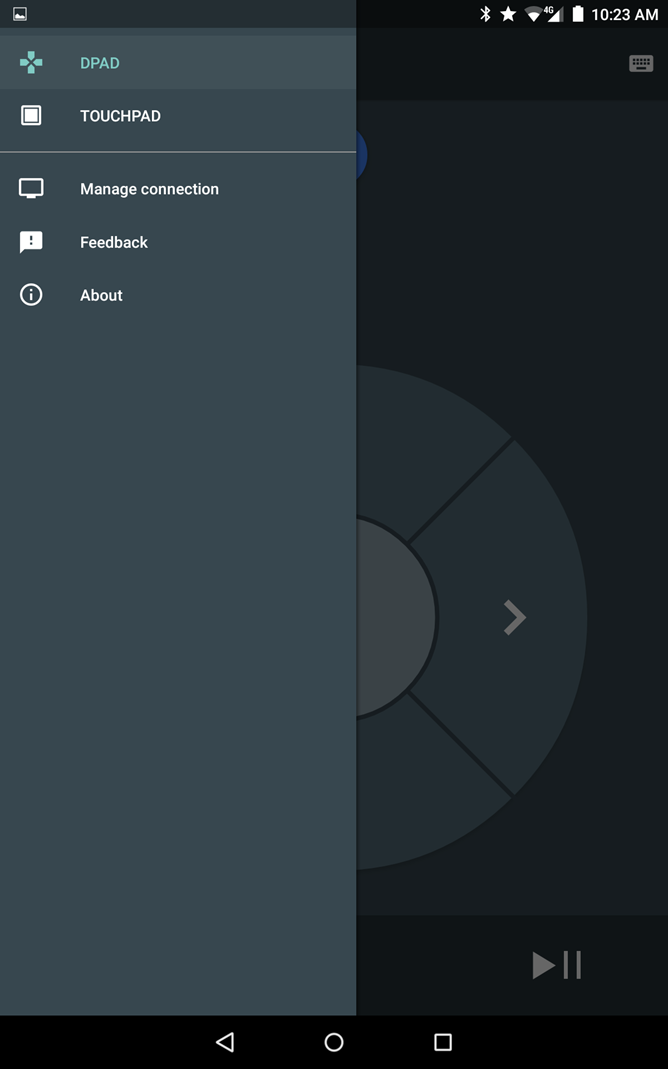668x1069 pixels.
Task: Open the Feedback entry
Action: click(x=178, y=242)
